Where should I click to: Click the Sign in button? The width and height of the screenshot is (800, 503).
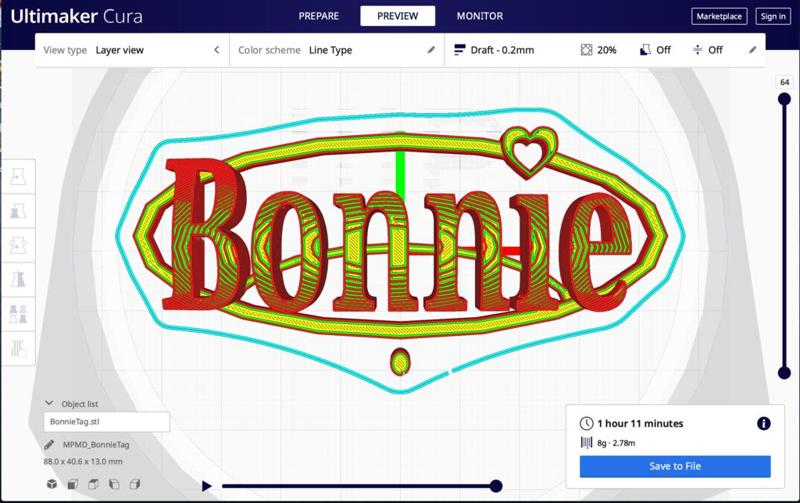coord(772,16)
